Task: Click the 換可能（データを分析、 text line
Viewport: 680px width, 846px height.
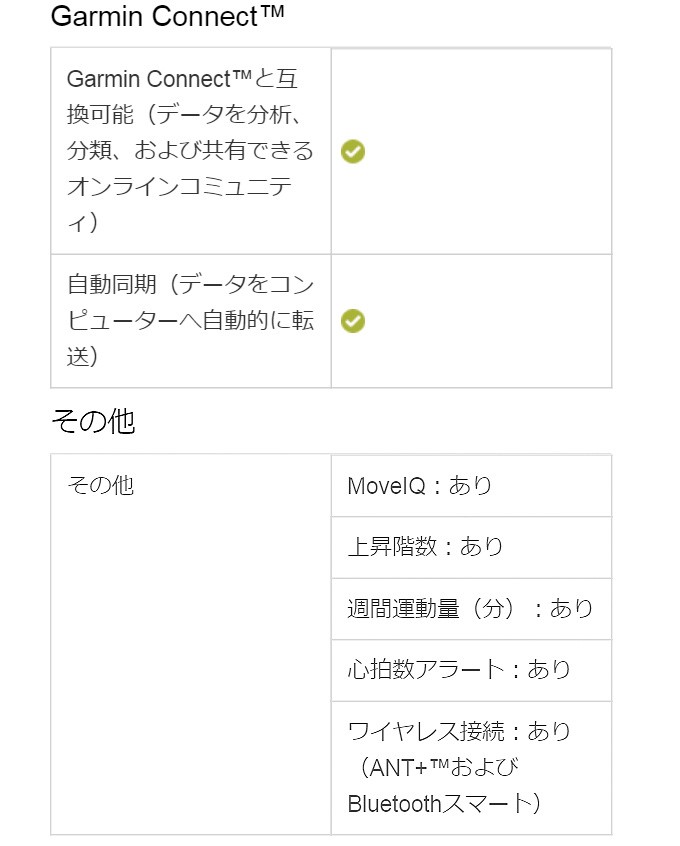Action: pos(182,115)
